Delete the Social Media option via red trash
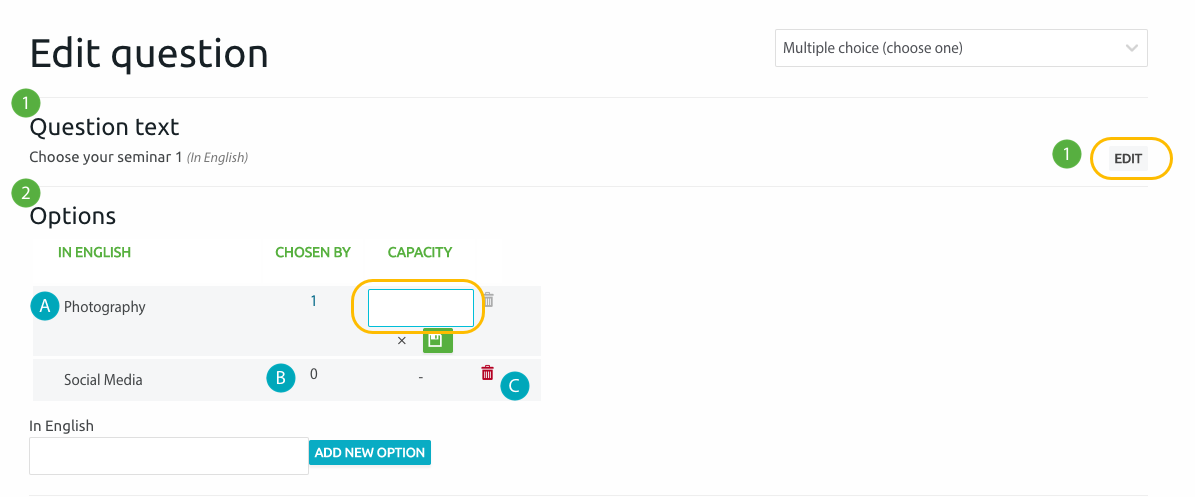 487,373
